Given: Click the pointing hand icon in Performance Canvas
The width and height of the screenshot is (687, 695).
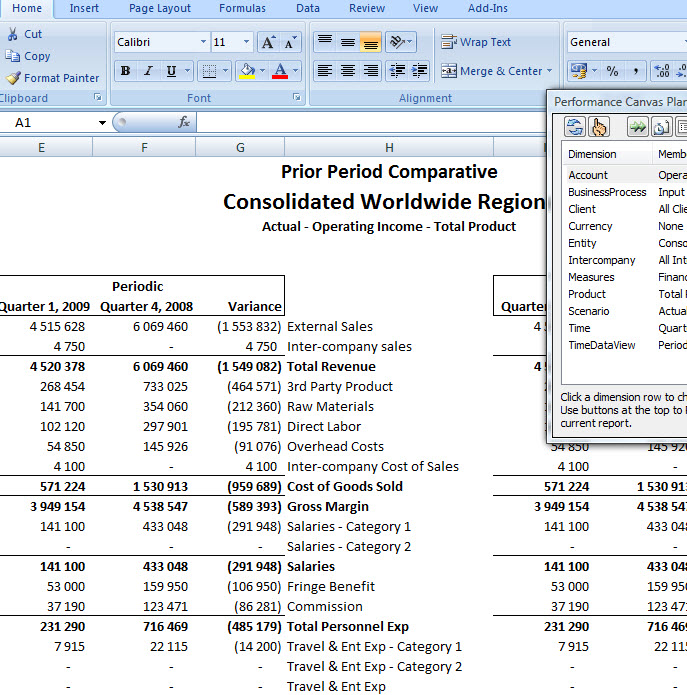Looking at the screenshot, I should 598,127.
